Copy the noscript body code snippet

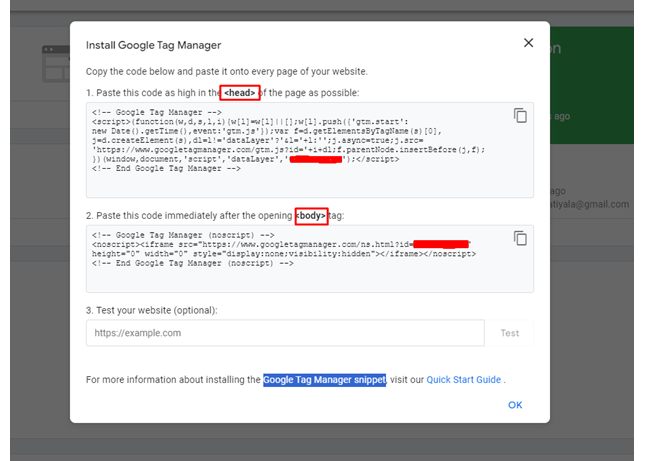(x=520, y=238)
